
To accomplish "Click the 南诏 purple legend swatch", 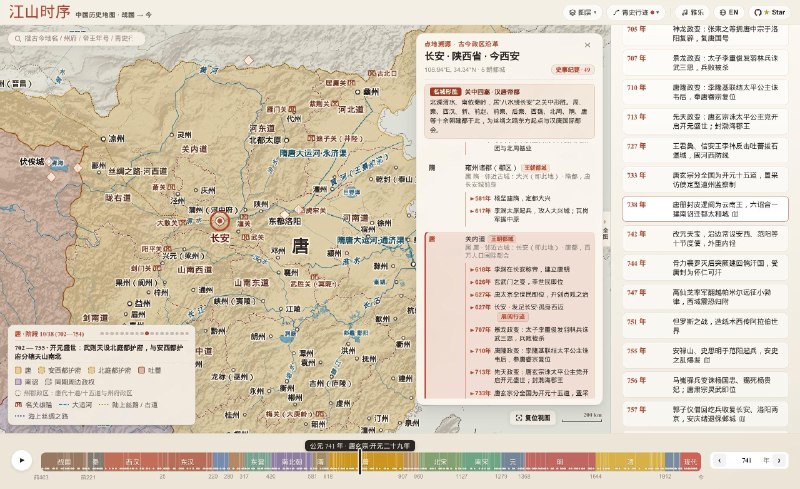I will click(x=18, y=381).
